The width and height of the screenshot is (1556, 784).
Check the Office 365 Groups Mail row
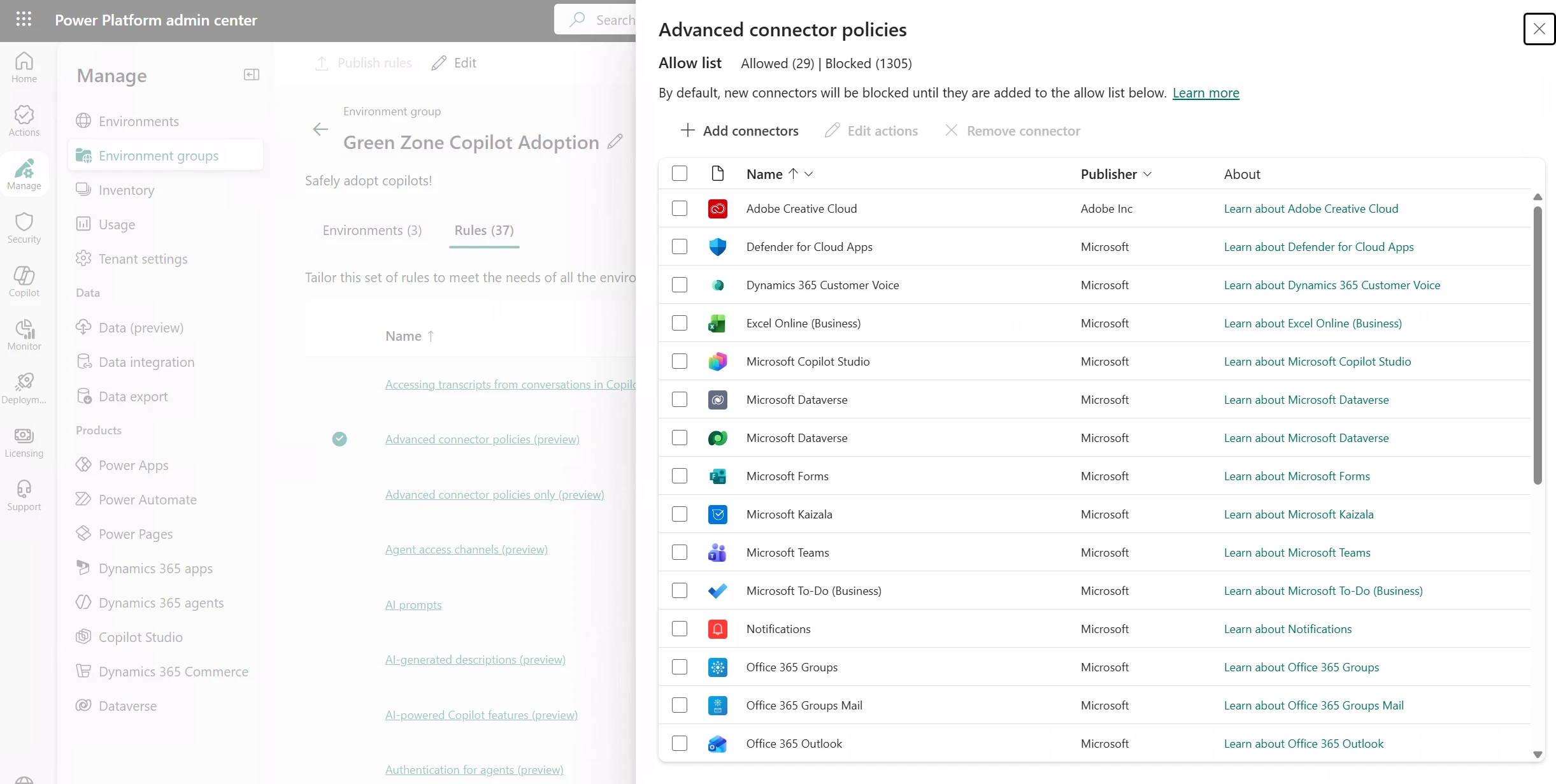pos(680,705)
